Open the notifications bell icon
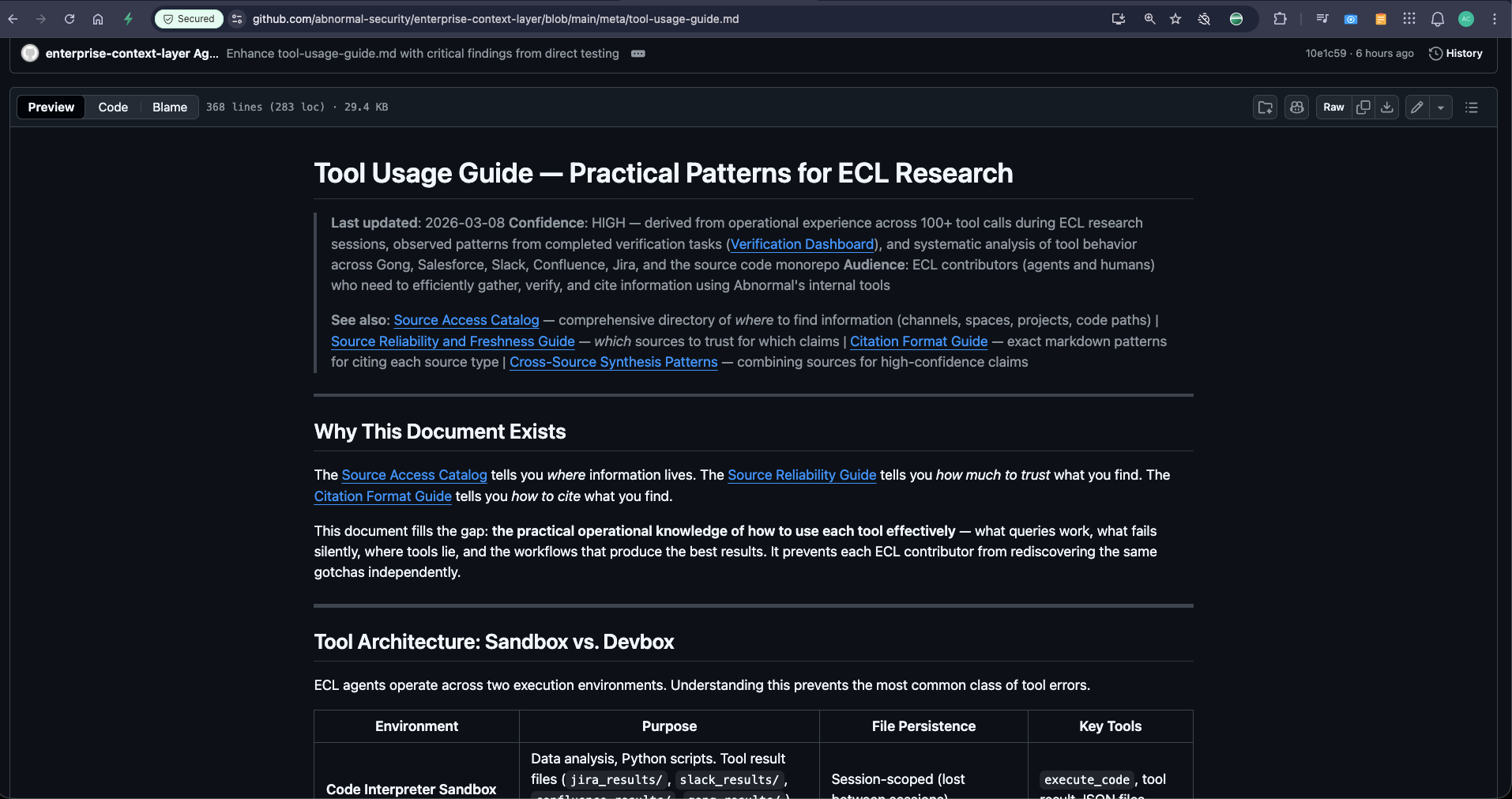The width and height of the screenshot is (1512, 799). point(1438,19)
